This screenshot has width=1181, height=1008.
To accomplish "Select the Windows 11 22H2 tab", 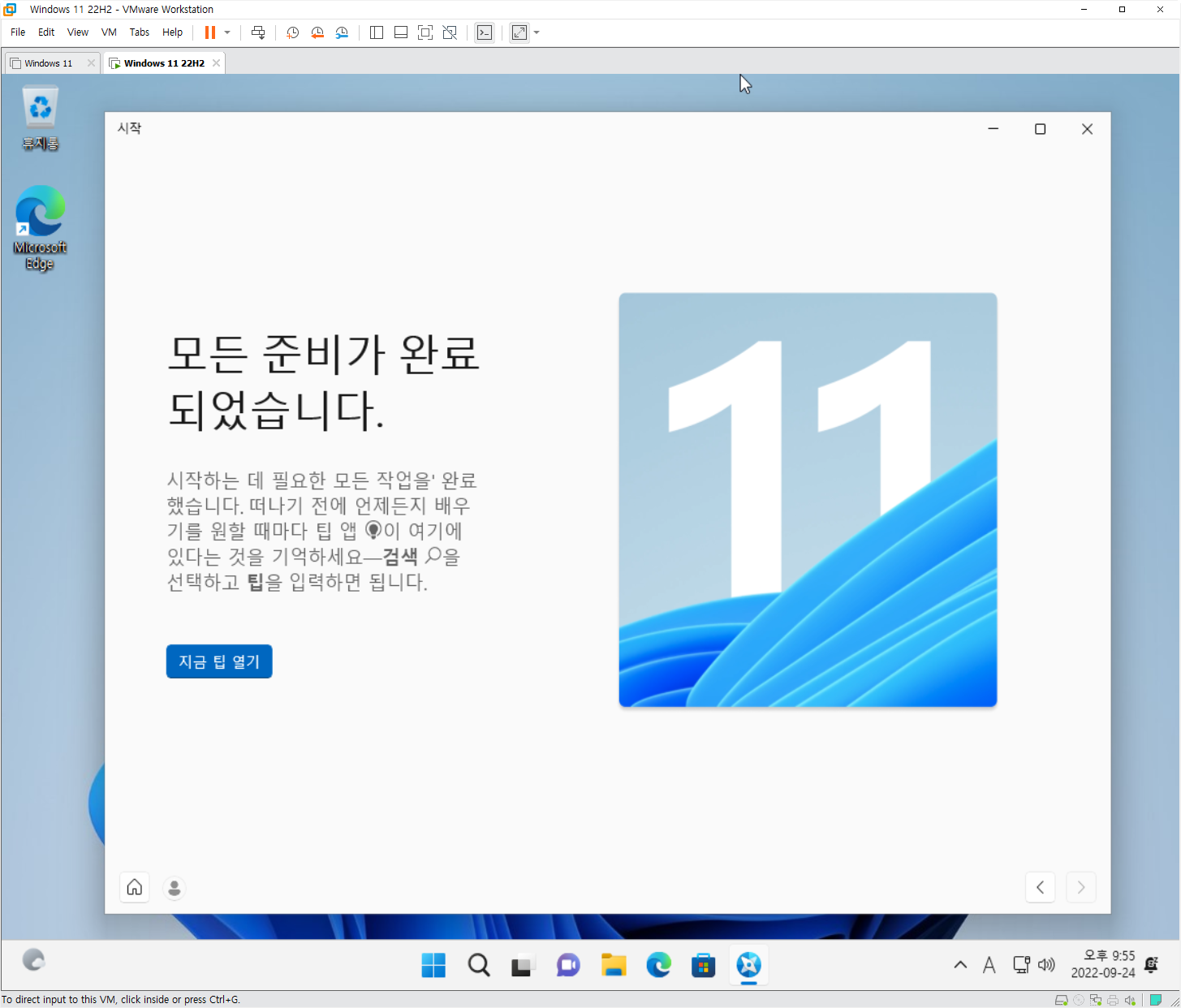I will click(x=164, y=63).
